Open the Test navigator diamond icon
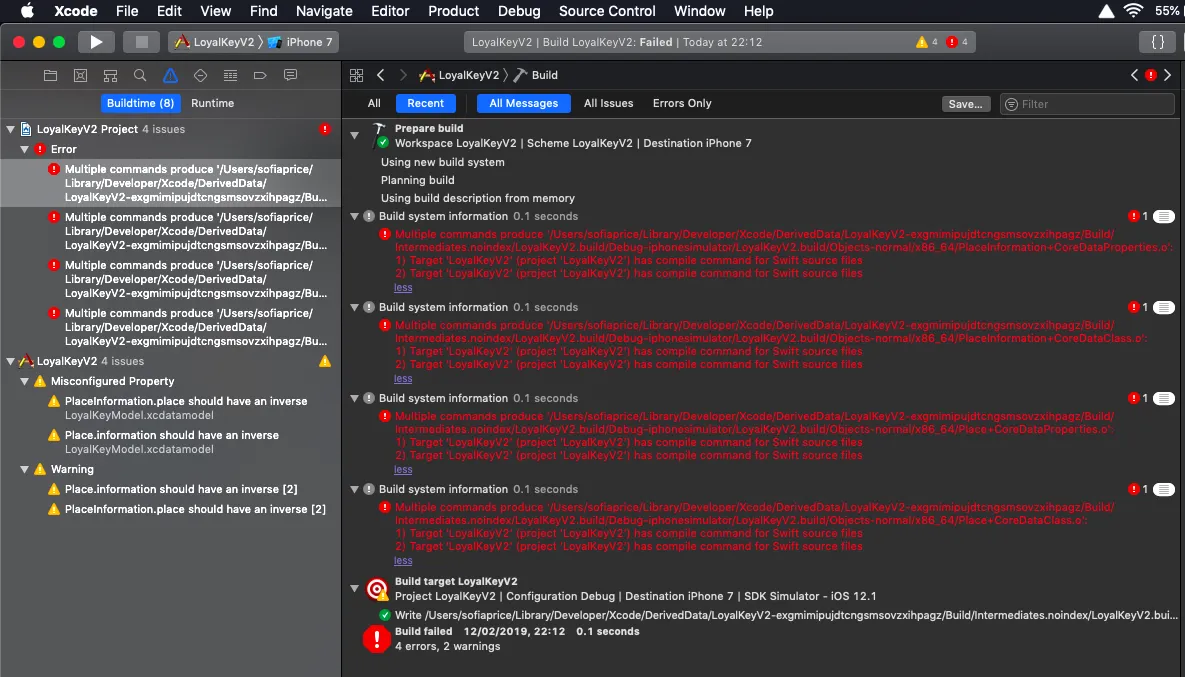 (x=200, y=76)
